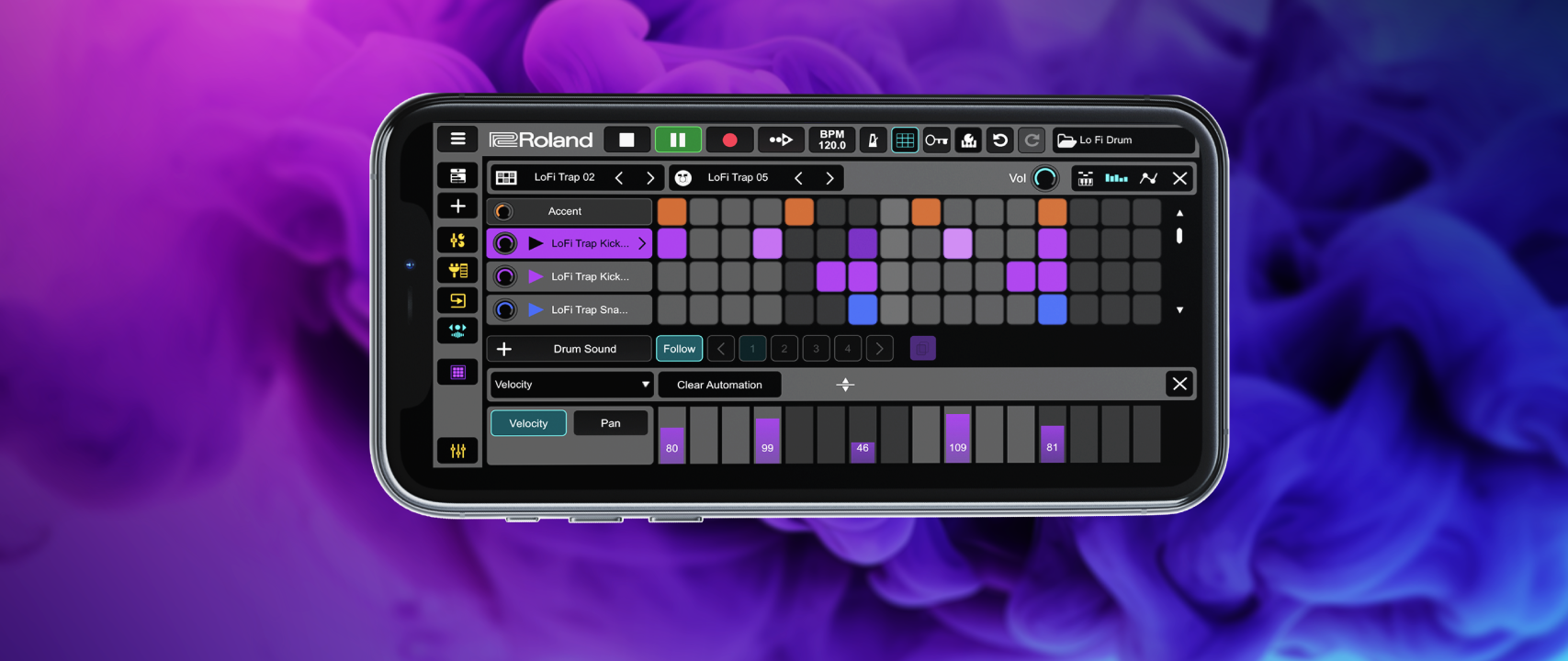1568x661 pixels.
Task: Stop playback with the stop button
Action: tap(627, 140)
